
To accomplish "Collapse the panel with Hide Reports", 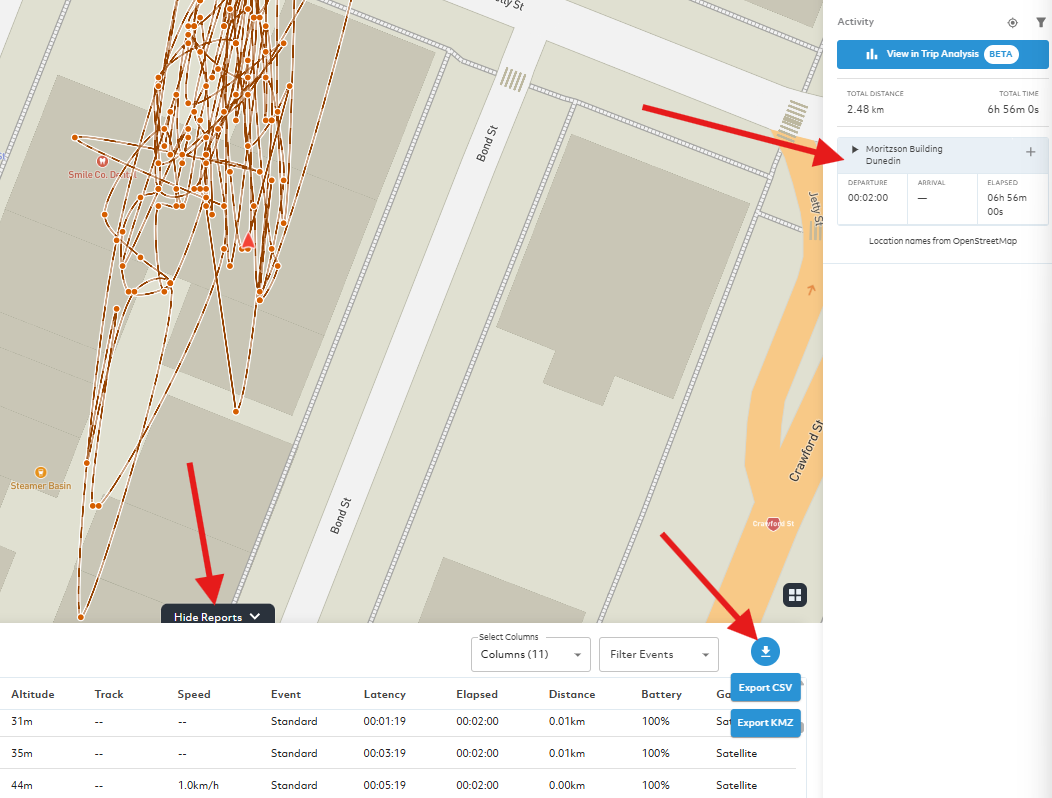I will click(x=217, y=617).
